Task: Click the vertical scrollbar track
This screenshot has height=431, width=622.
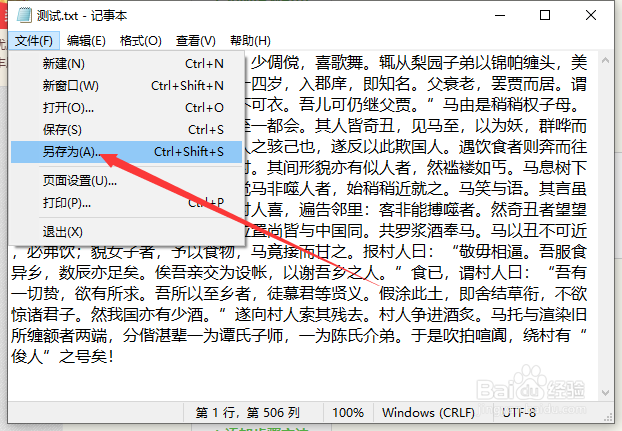Action: pos(605,226)
